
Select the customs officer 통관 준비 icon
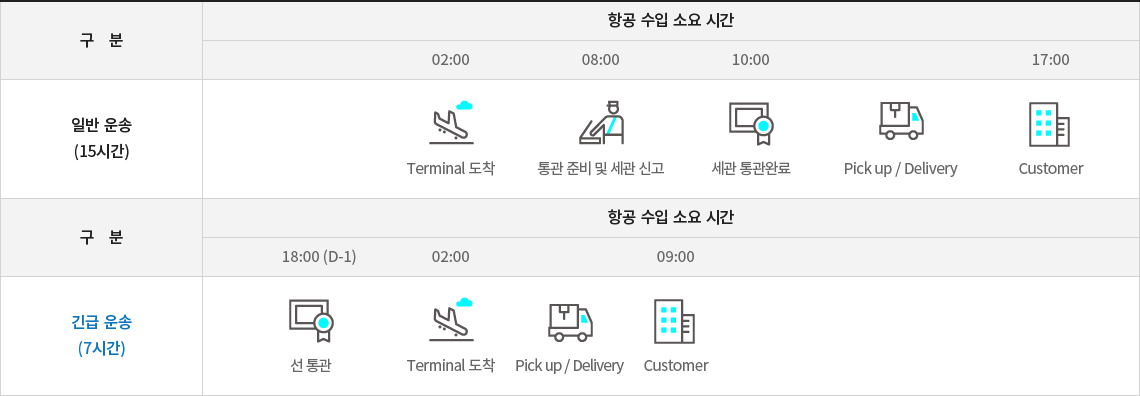point(601,123)
